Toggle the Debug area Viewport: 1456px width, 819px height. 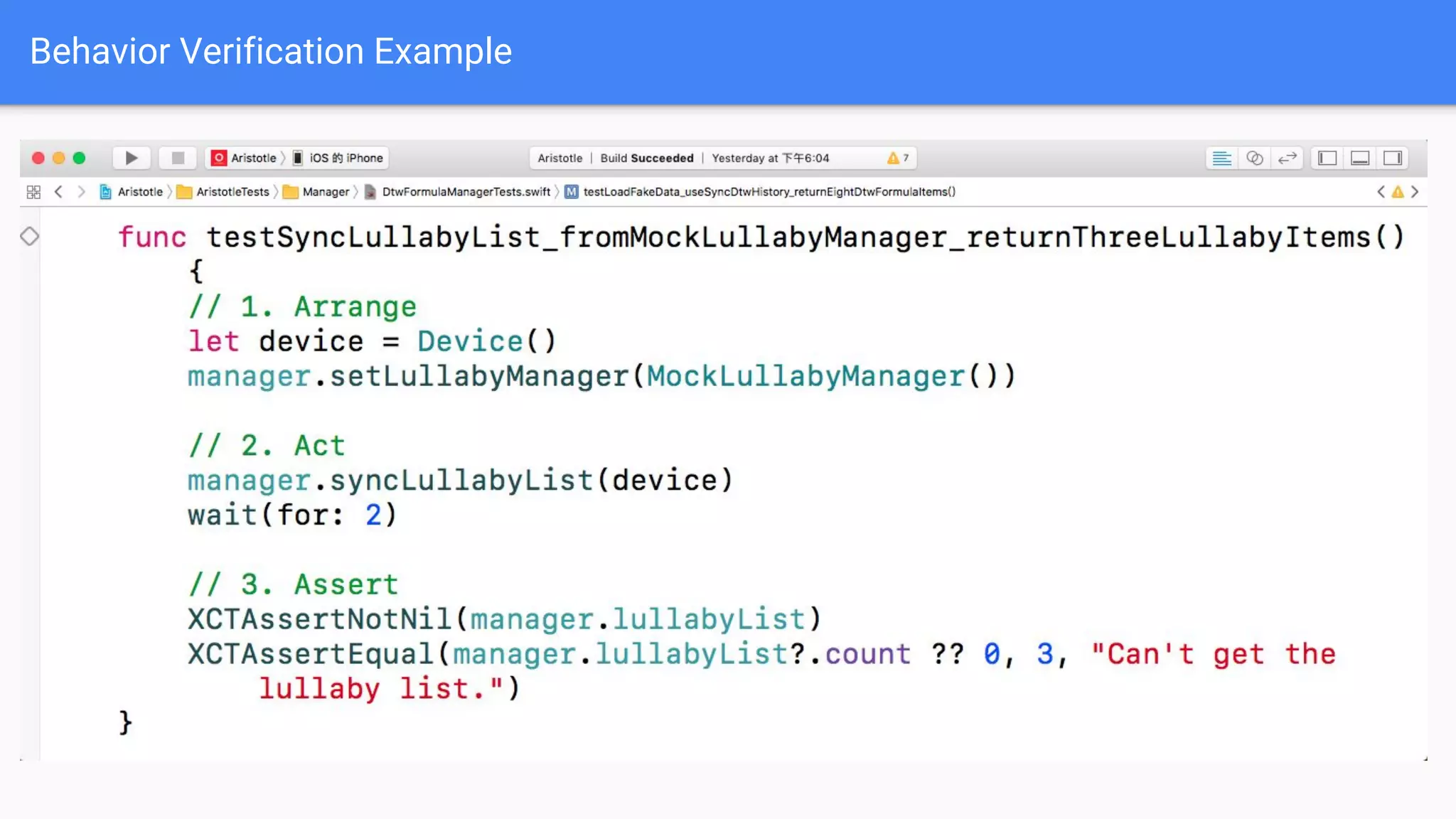(1360, 158)
